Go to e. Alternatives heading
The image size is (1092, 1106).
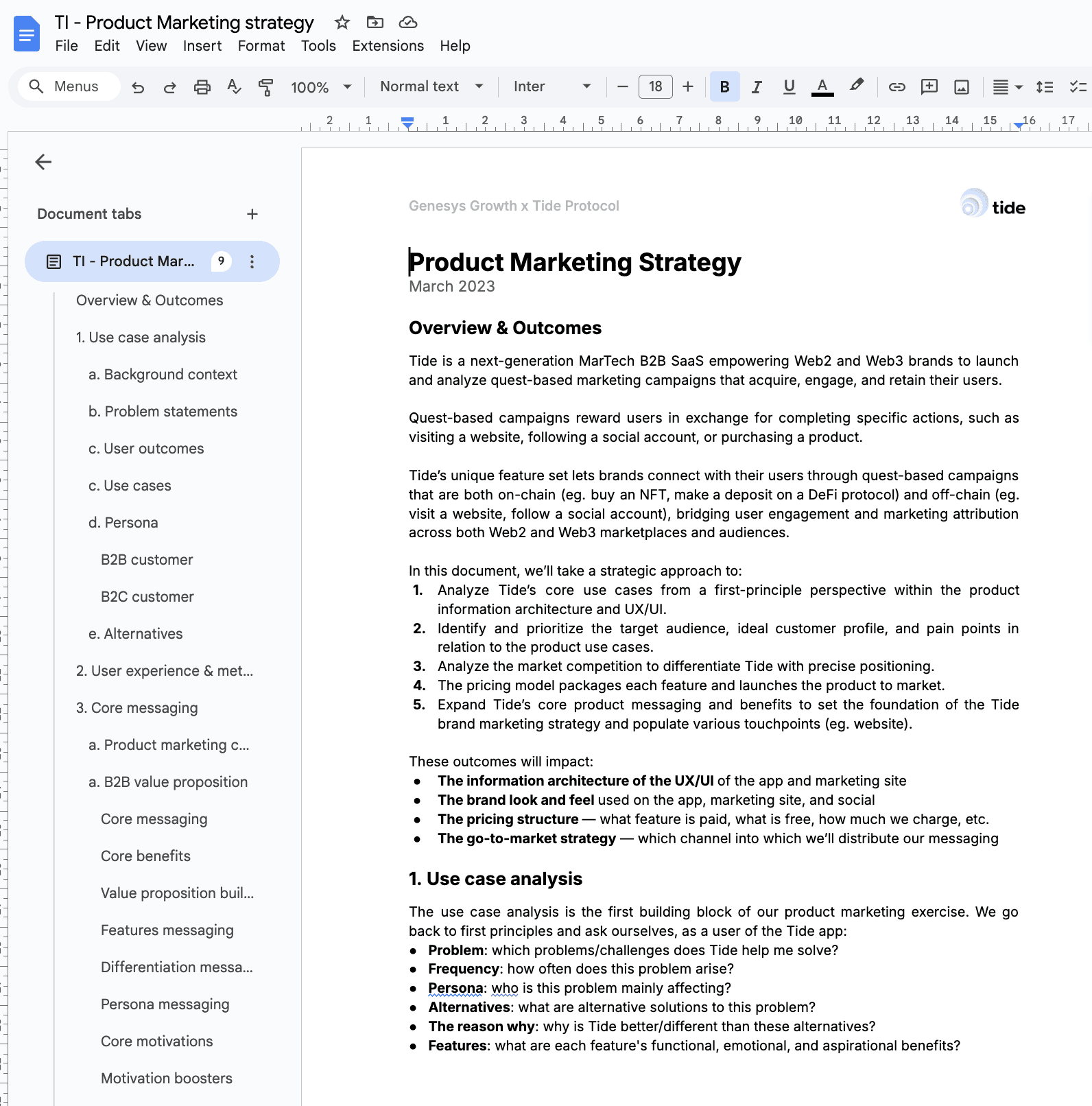(x=136, y=634)
